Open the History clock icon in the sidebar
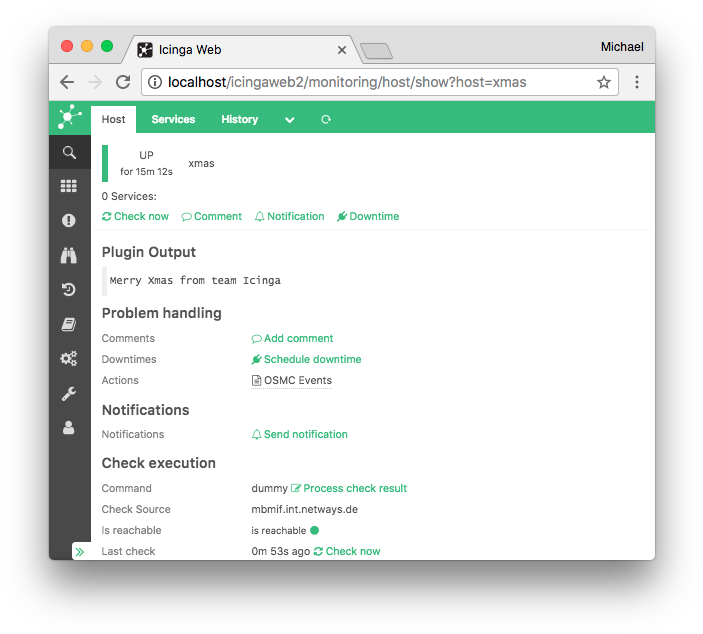Screen dimensions: 703x634 pos(69,290)
